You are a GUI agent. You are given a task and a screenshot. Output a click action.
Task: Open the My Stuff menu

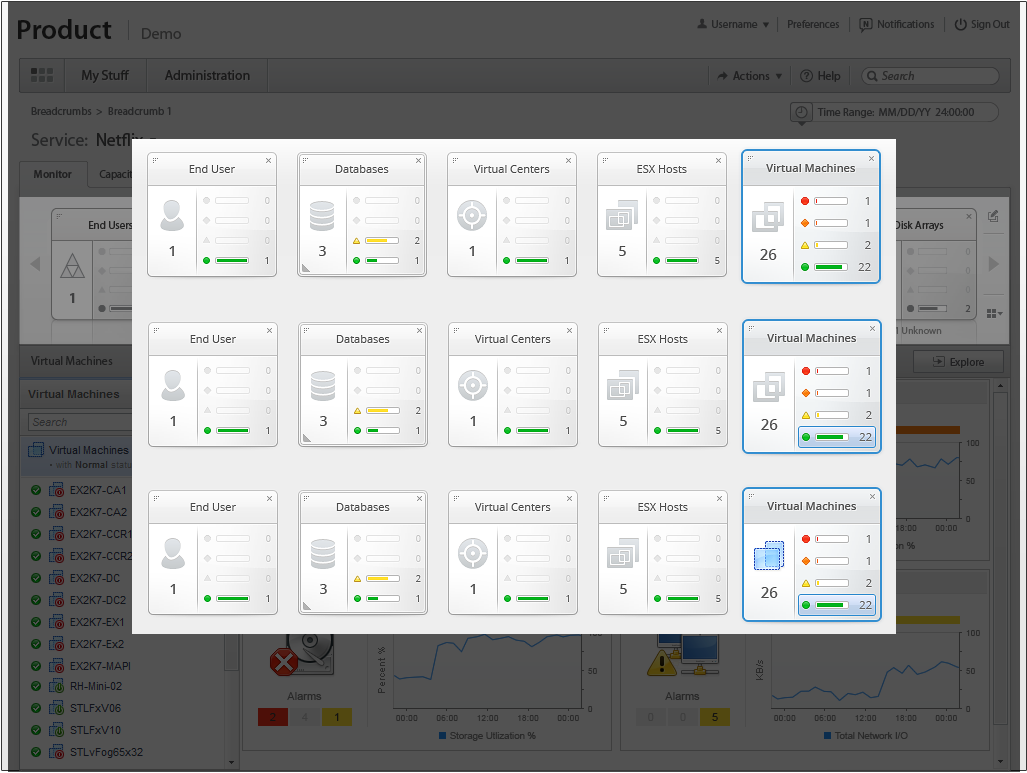point(105,76)
